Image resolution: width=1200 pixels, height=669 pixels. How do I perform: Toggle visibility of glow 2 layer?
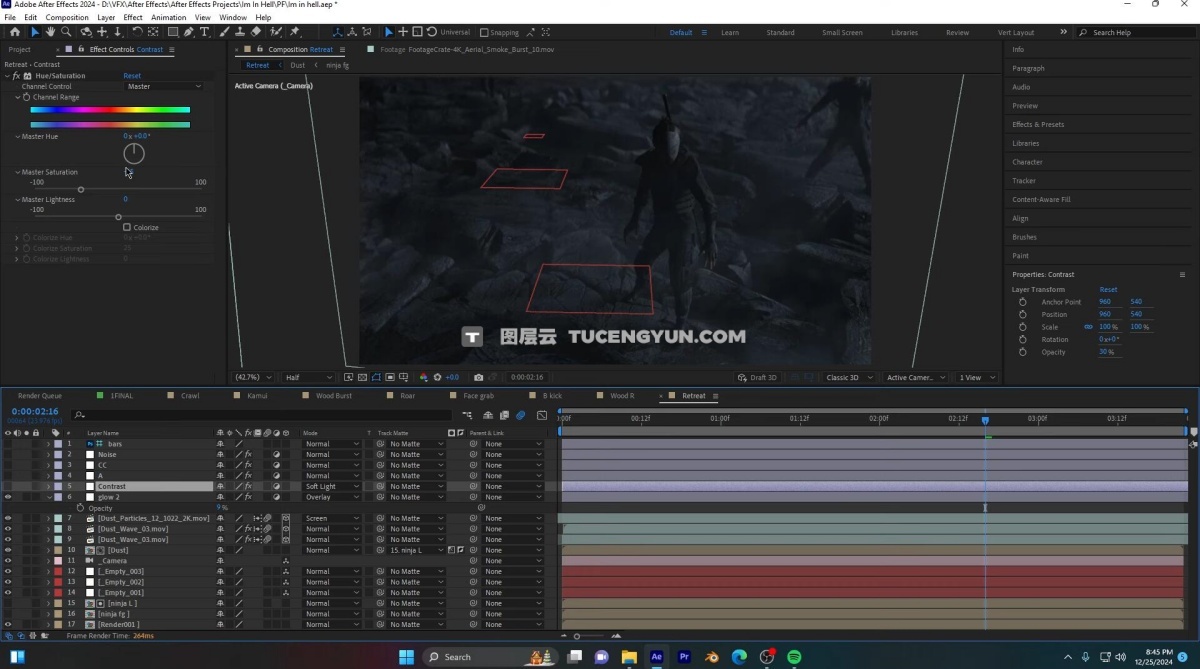point(8,497)
